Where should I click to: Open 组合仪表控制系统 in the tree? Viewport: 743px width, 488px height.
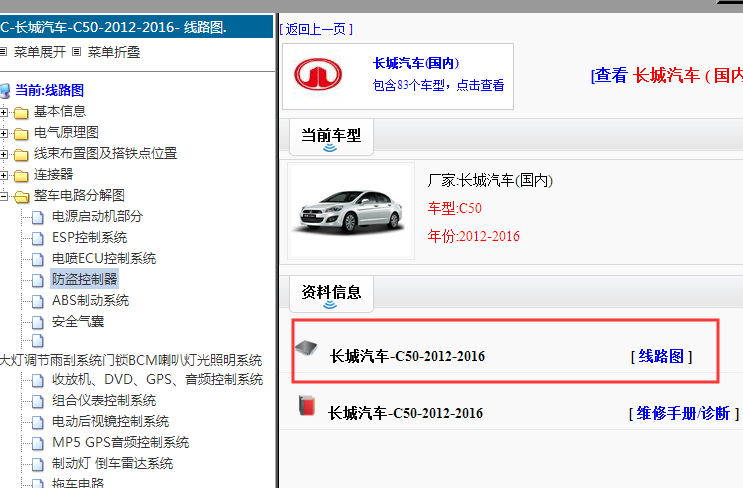click(x=104, y=400)
